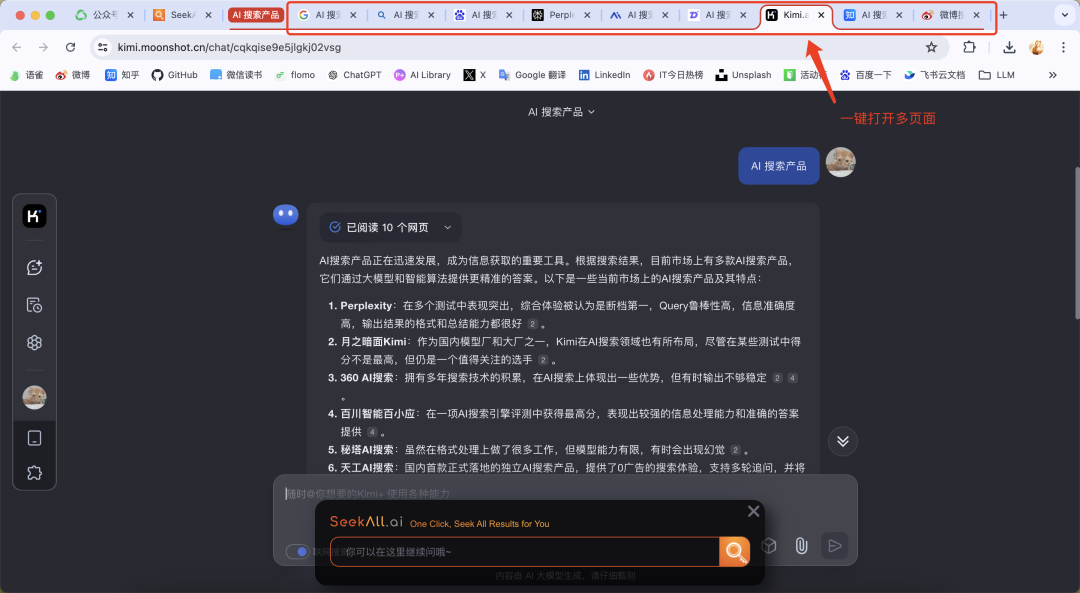Open the Kimi+ apps icon in sidebar
Screen dimensions: 1080x593
(34, 342)
